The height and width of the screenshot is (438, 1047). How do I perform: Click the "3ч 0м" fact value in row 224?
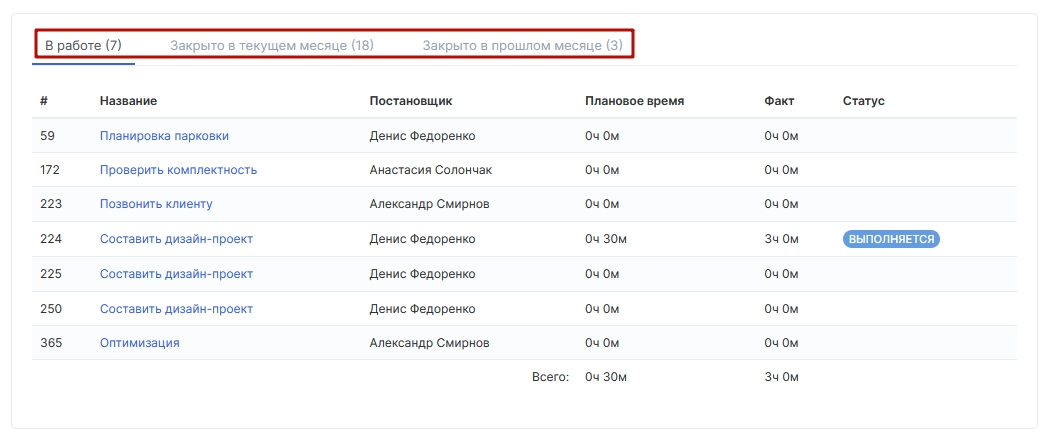781,239
